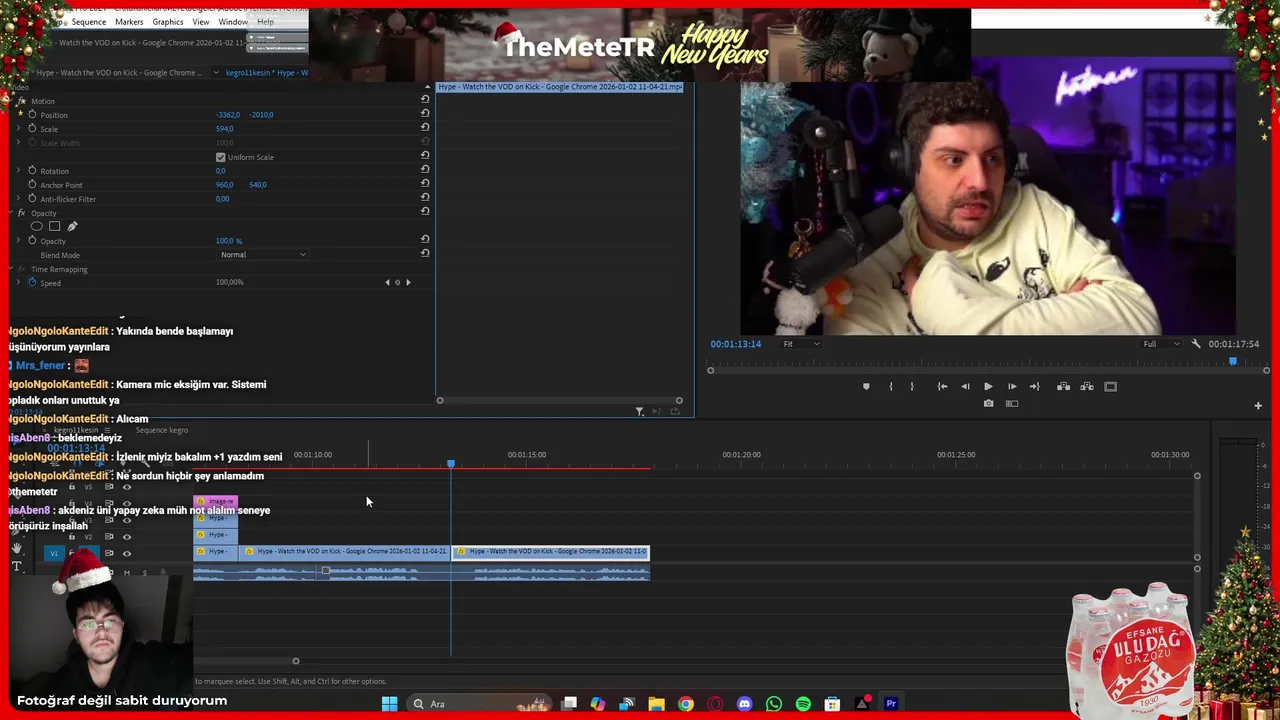
Task: Open the Fit zoom level dropdown
Action: click(801, 344)
